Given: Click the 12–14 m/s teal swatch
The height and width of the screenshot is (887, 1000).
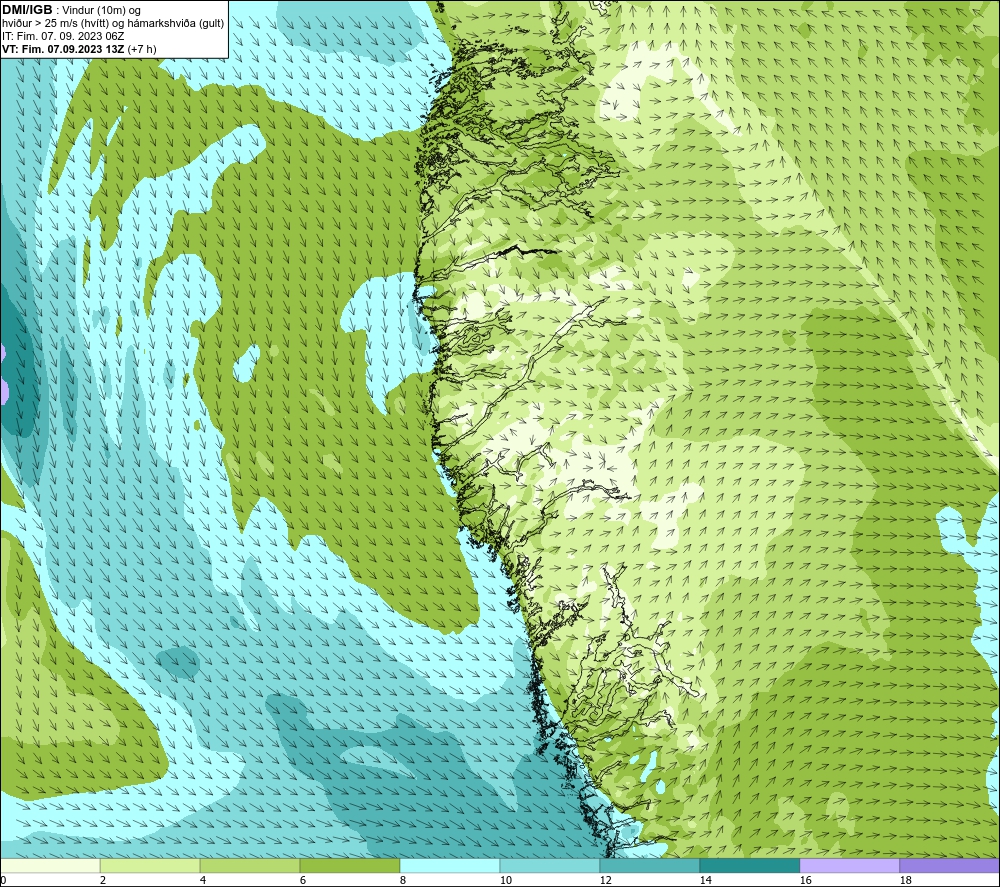Looking at the screenshot, I should click(x=649, y=865).
